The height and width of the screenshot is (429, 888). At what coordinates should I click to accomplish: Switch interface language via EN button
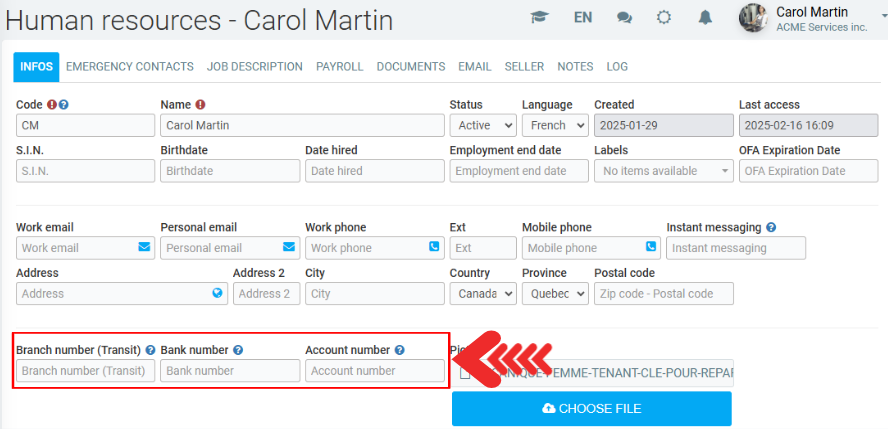click(583, 18)
